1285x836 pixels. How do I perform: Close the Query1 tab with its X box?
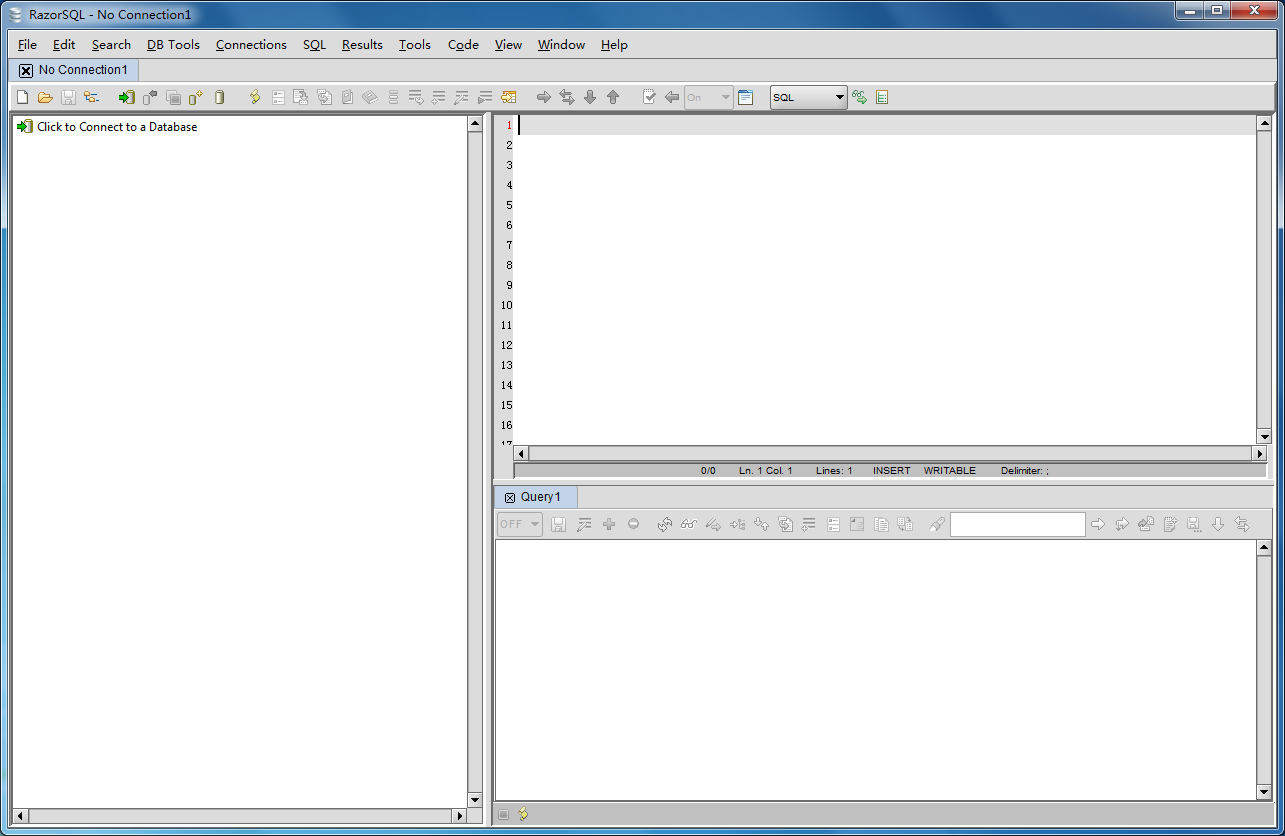point(510,498)
